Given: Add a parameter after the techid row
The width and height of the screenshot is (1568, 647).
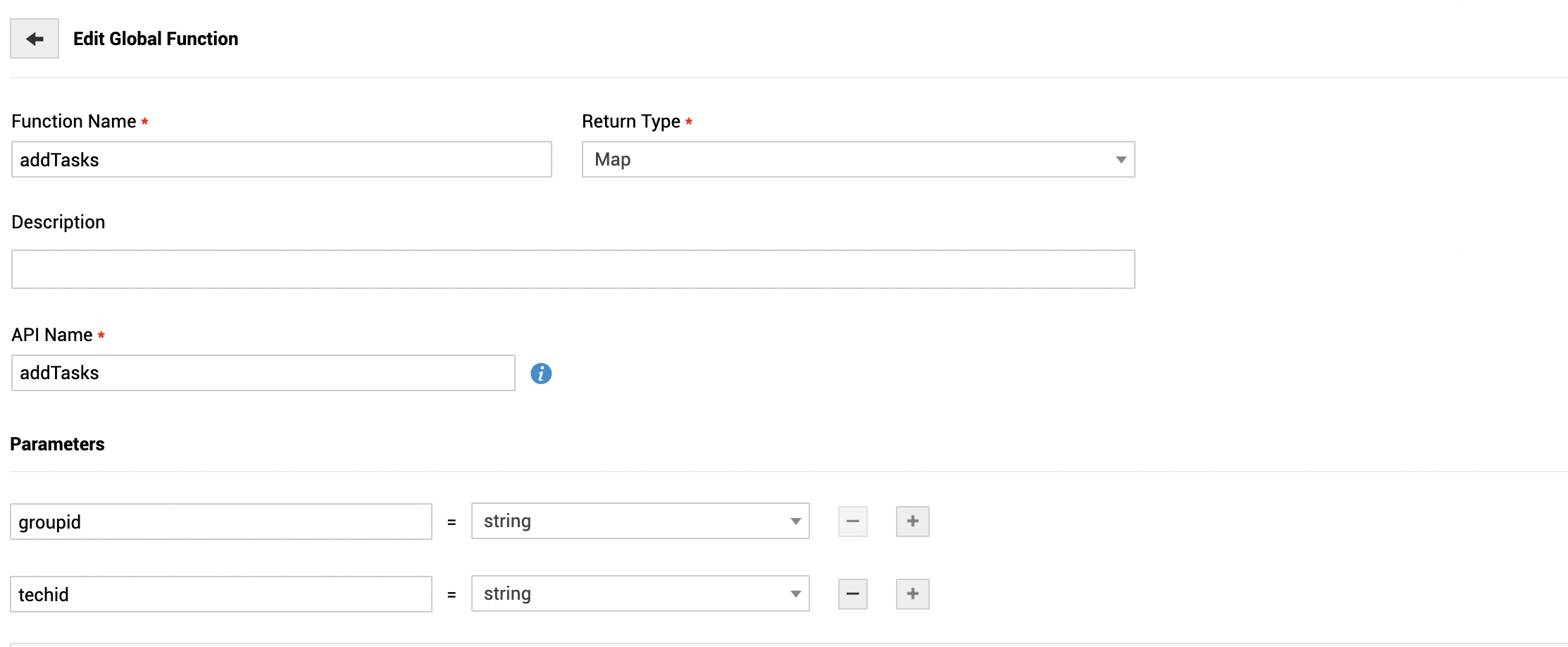Looking at the screenshot, I should [912, 594].
